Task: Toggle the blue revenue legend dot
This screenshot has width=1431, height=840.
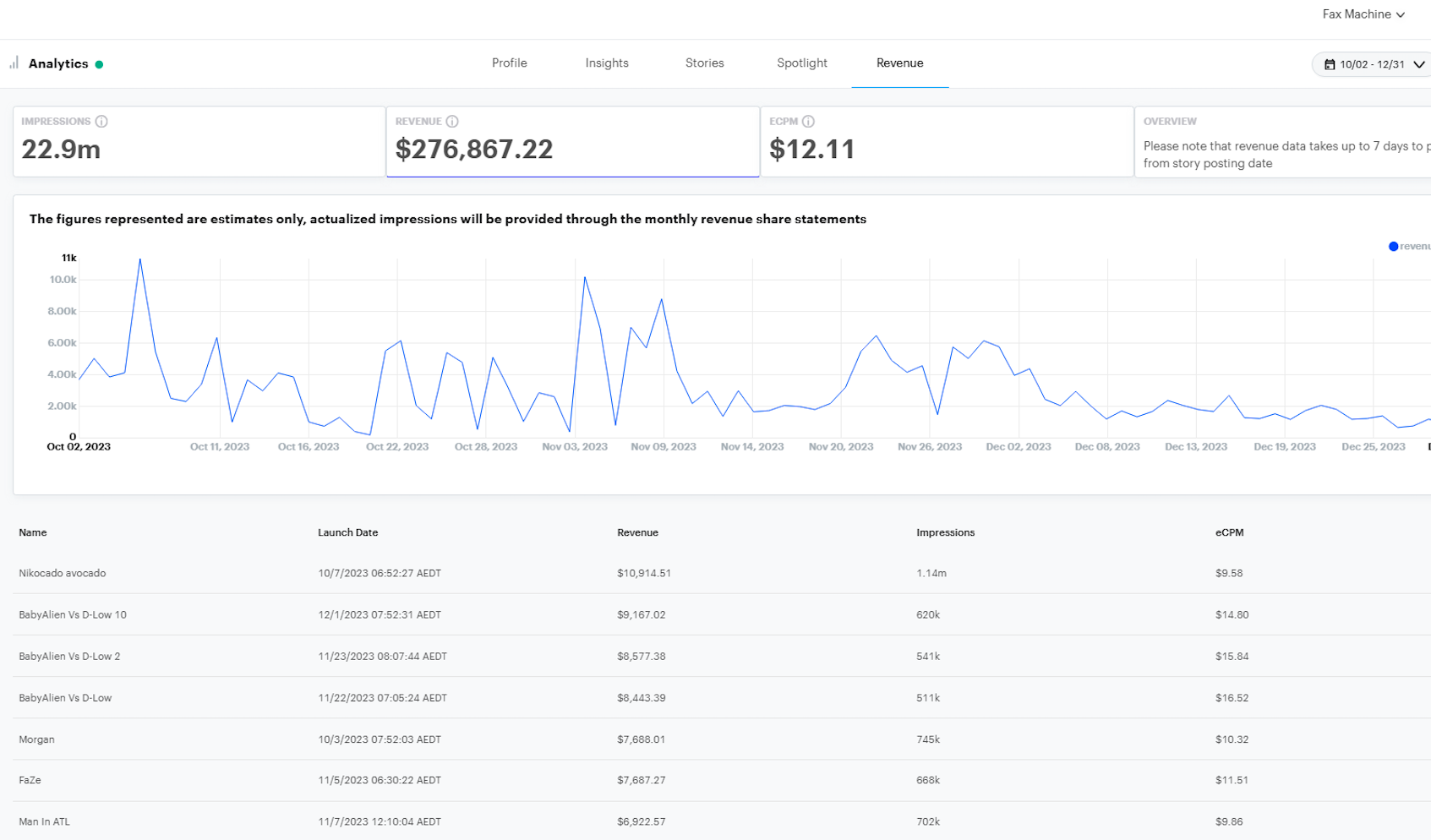Action: point(1393,246)
